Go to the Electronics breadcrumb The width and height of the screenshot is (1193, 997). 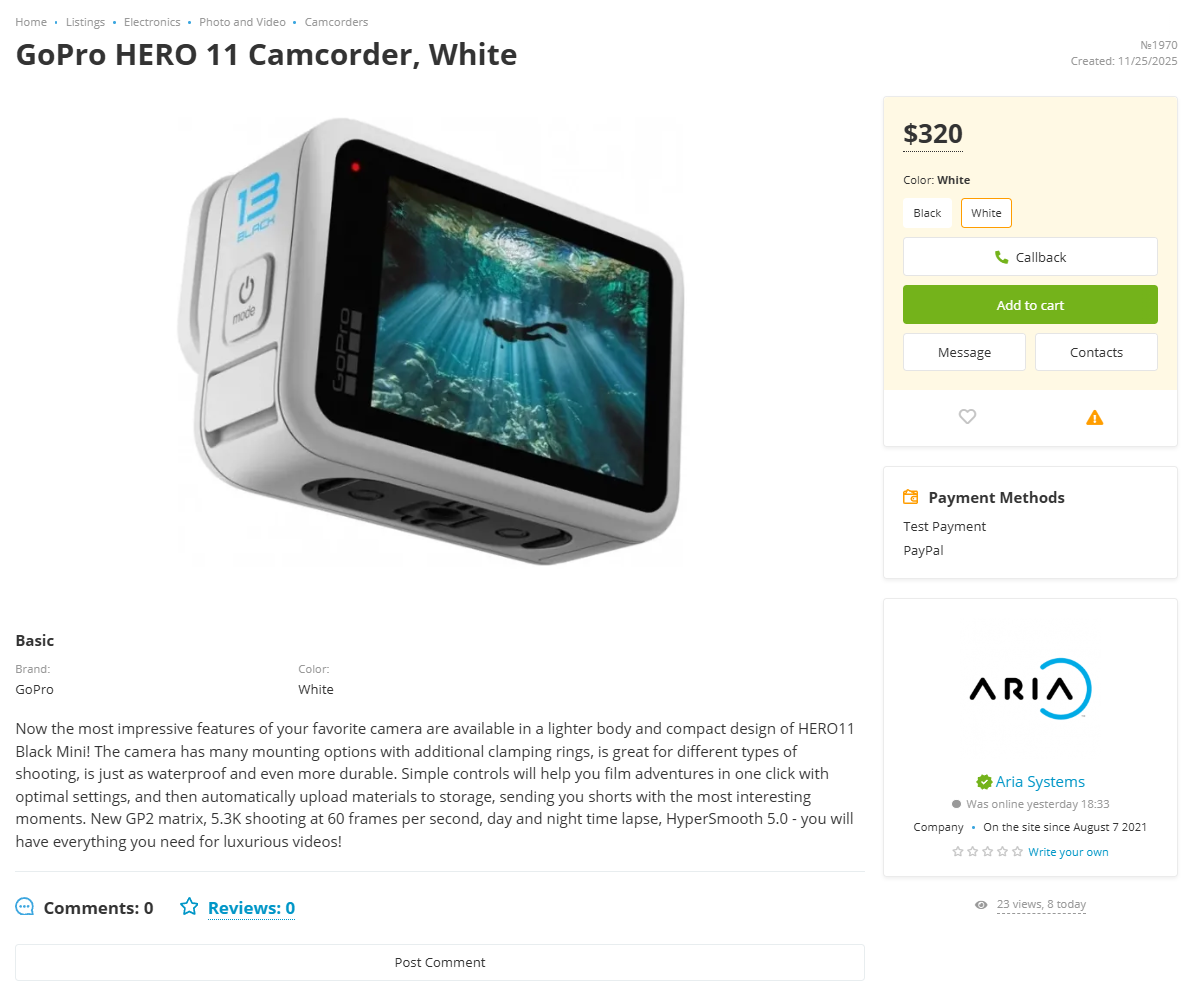click(x=152, y=22)
